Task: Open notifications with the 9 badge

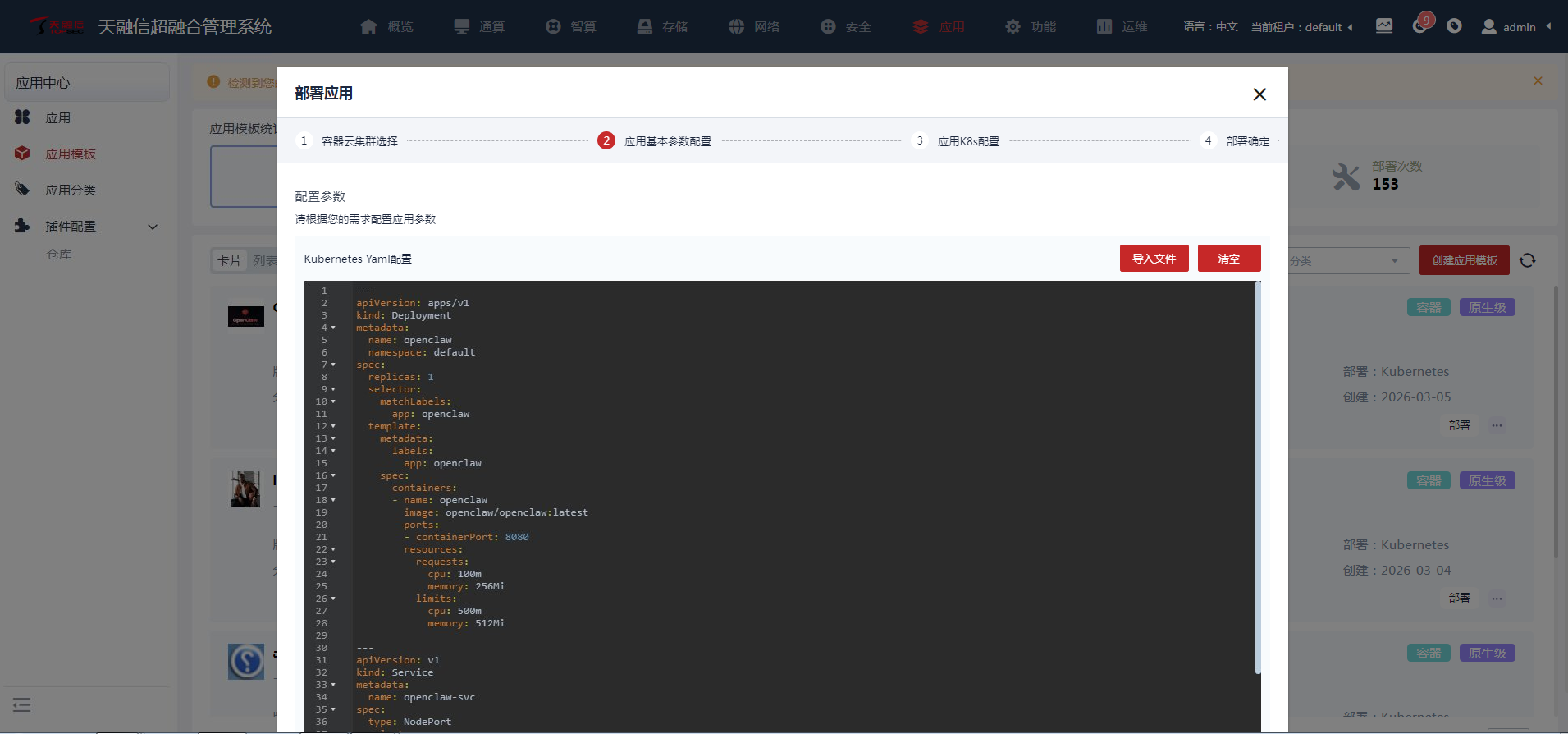Action: click(1420, 25)
